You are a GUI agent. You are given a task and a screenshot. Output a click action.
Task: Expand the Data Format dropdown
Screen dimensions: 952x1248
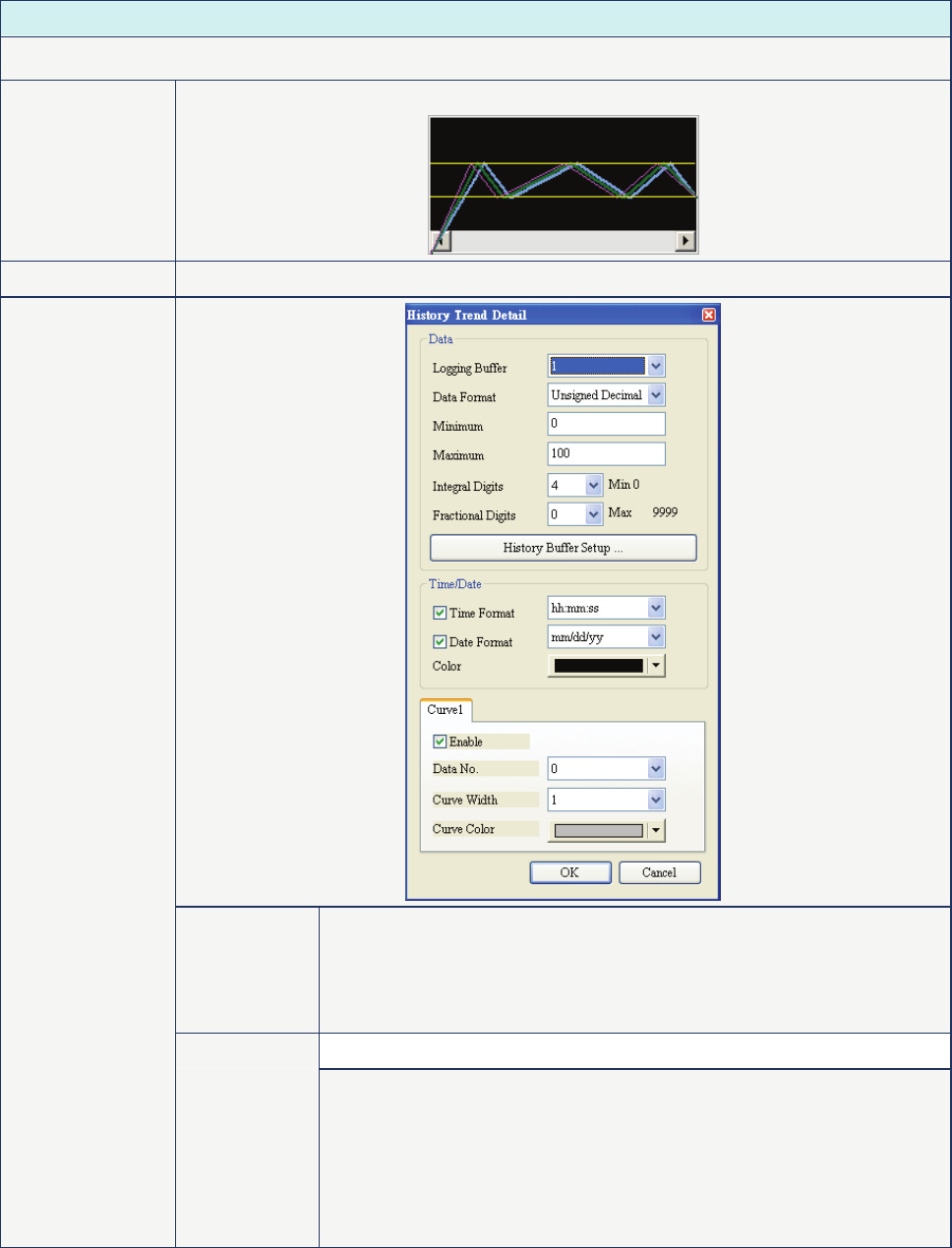(656, 395)
